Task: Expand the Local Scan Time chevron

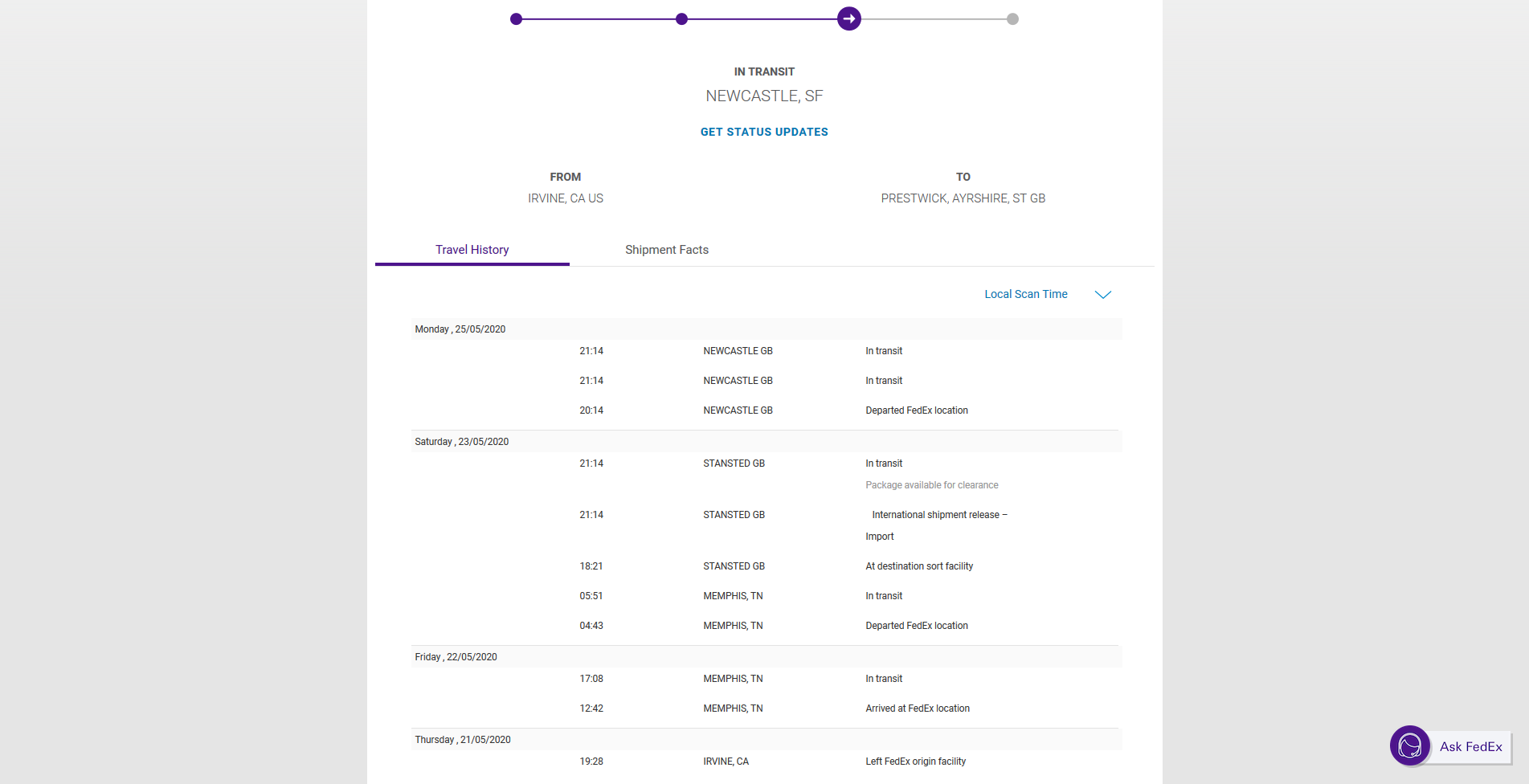Action: (1103, 295)
